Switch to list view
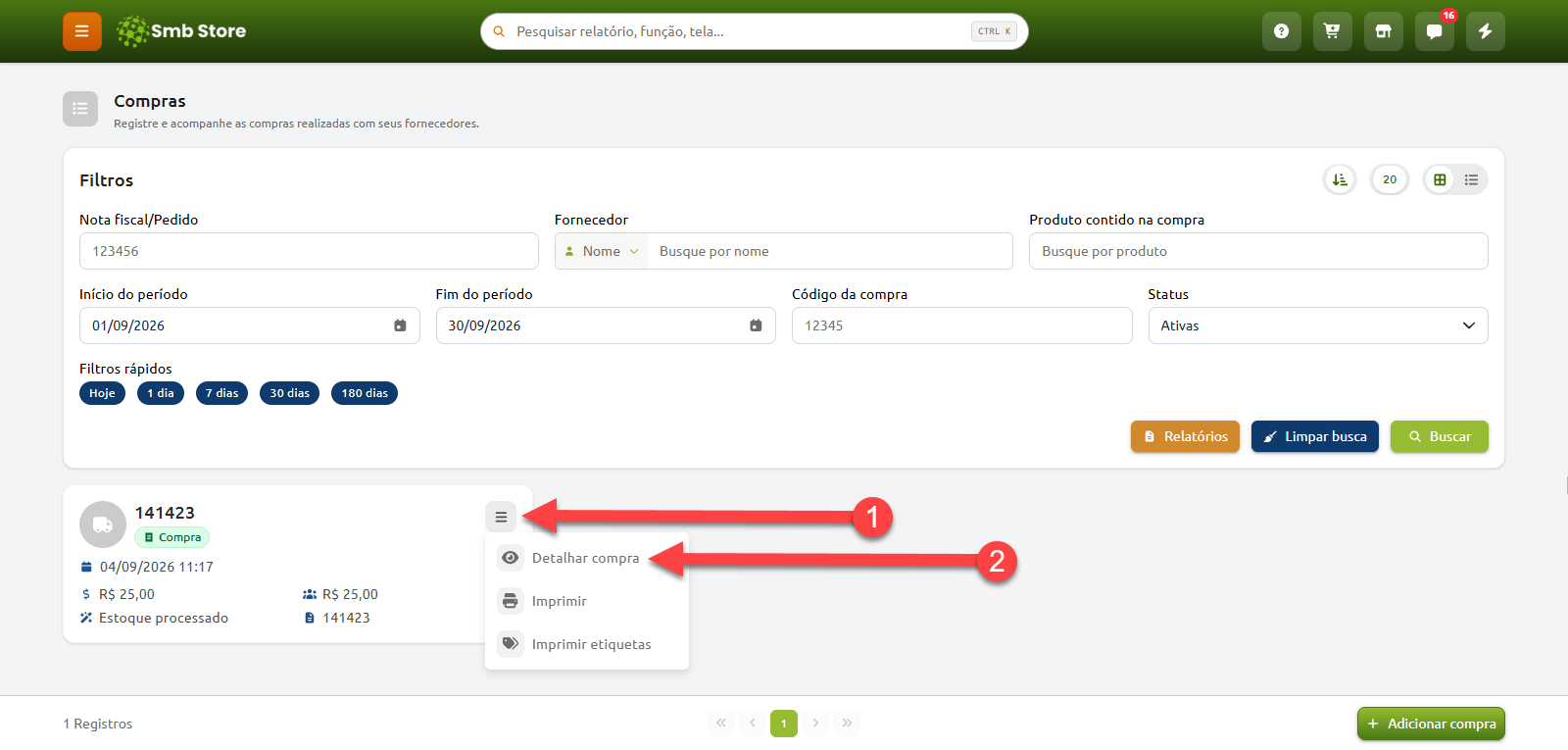1568x750 pixels. click(1471, 179)
